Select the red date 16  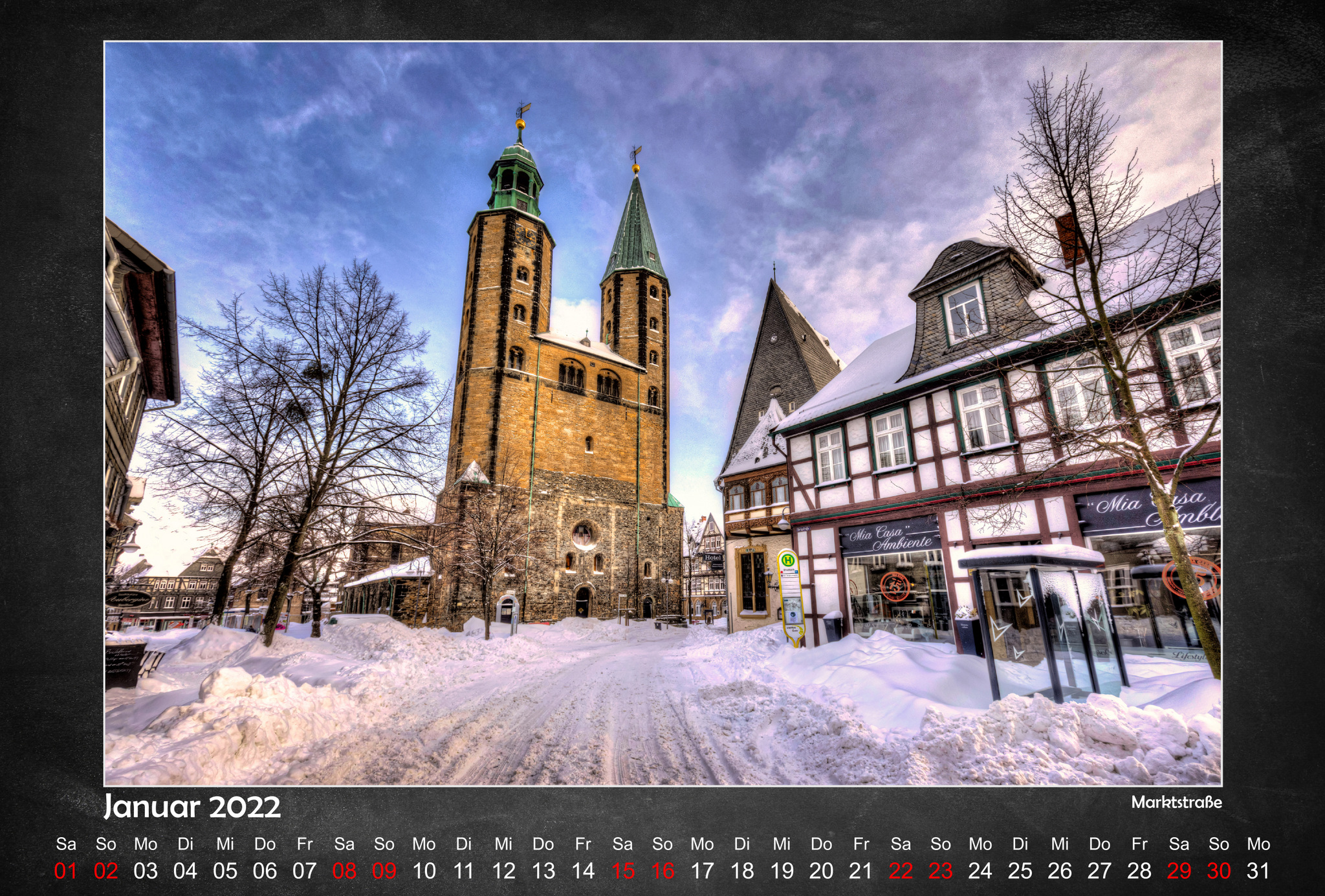662,871
